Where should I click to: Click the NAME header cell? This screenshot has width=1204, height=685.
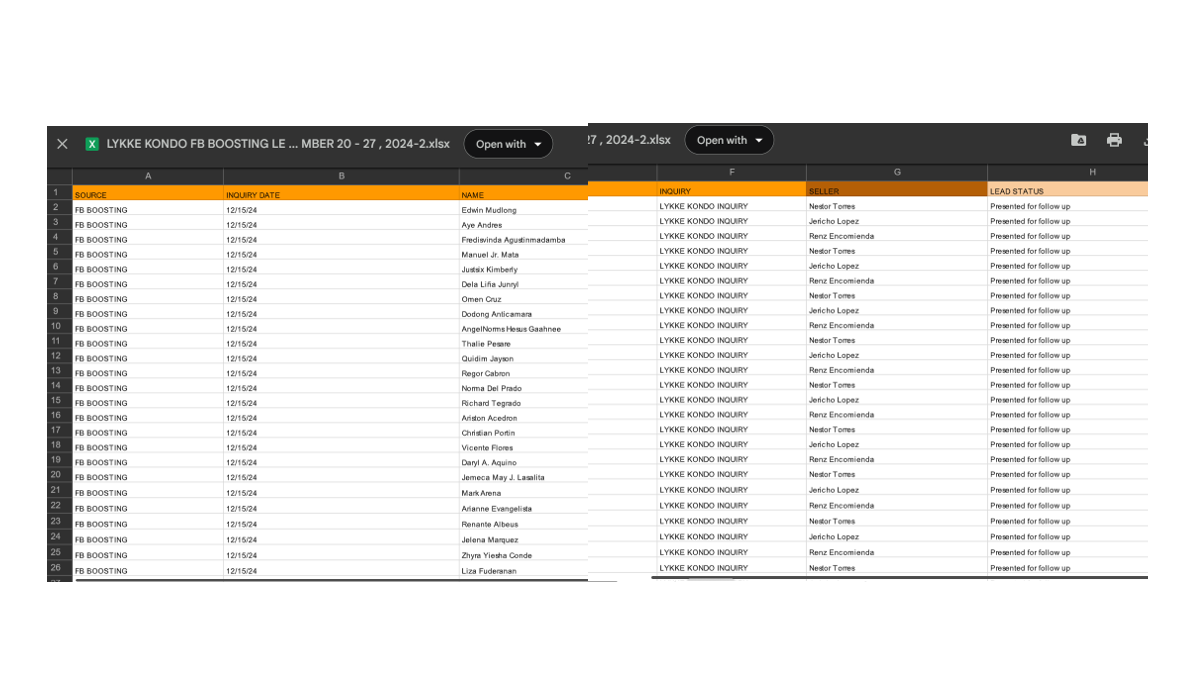tap(523, 194)
